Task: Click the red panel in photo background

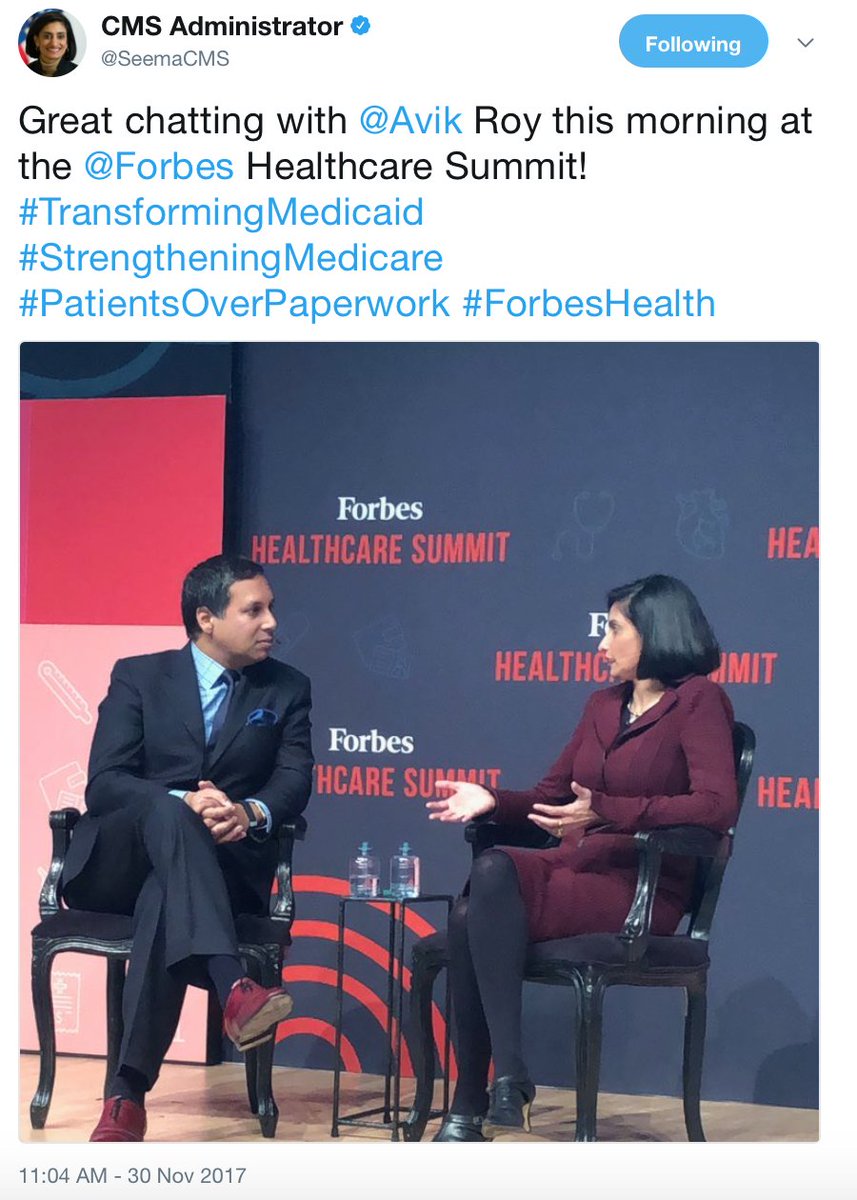Action: (x=122, y=510)
